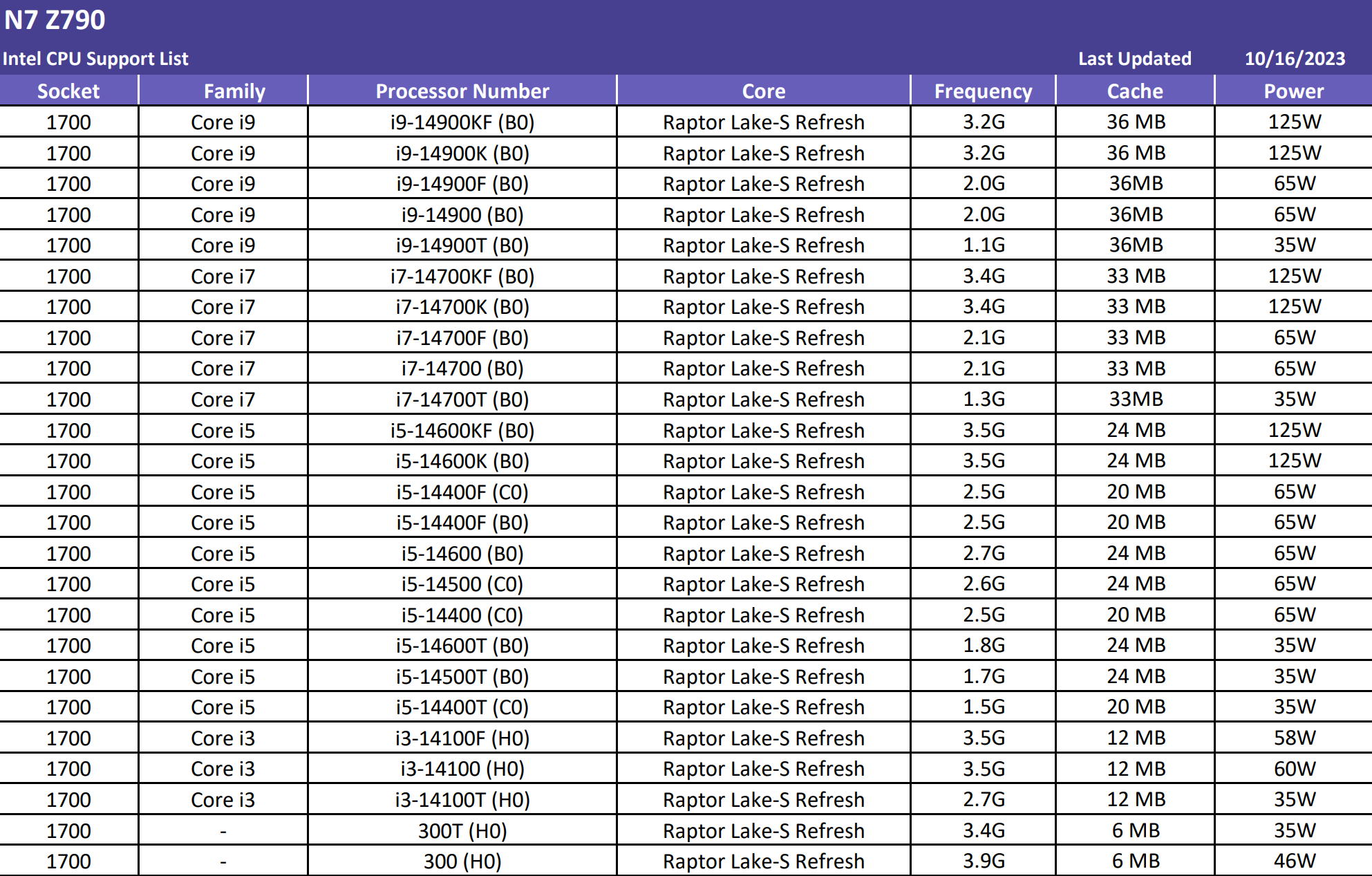This screenshot has height=876, width=1372.
Task: Click the Processor Number column header
Action: pos(462,91)
